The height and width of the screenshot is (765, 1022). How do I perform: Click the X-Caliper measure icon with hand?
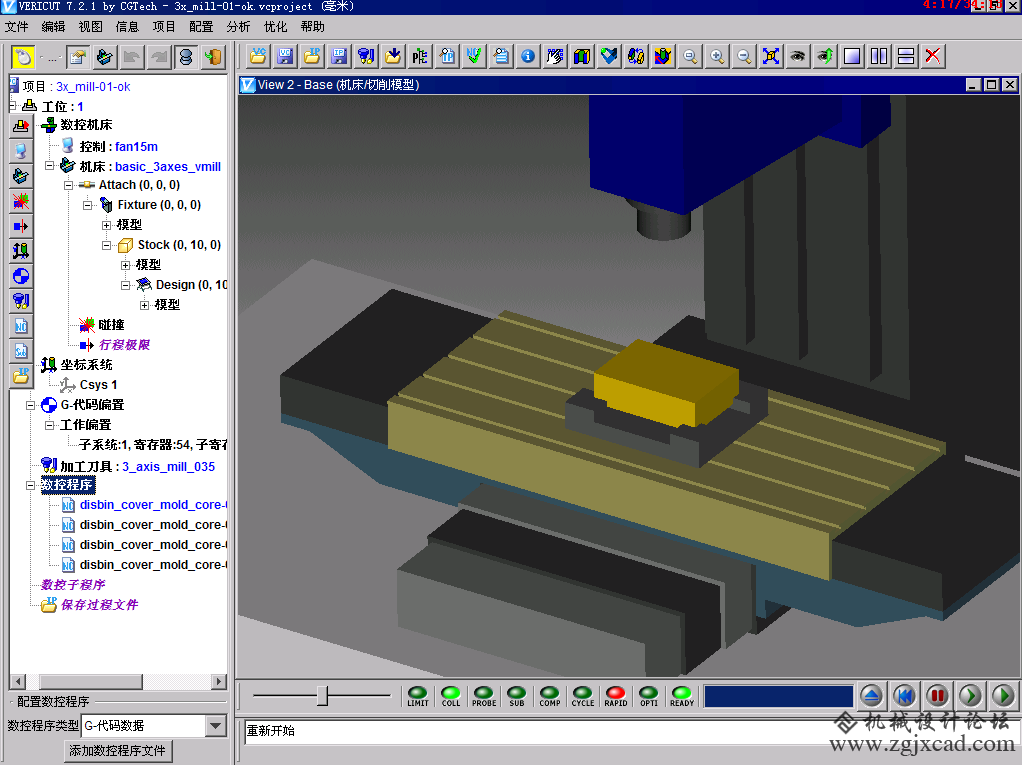555,56
